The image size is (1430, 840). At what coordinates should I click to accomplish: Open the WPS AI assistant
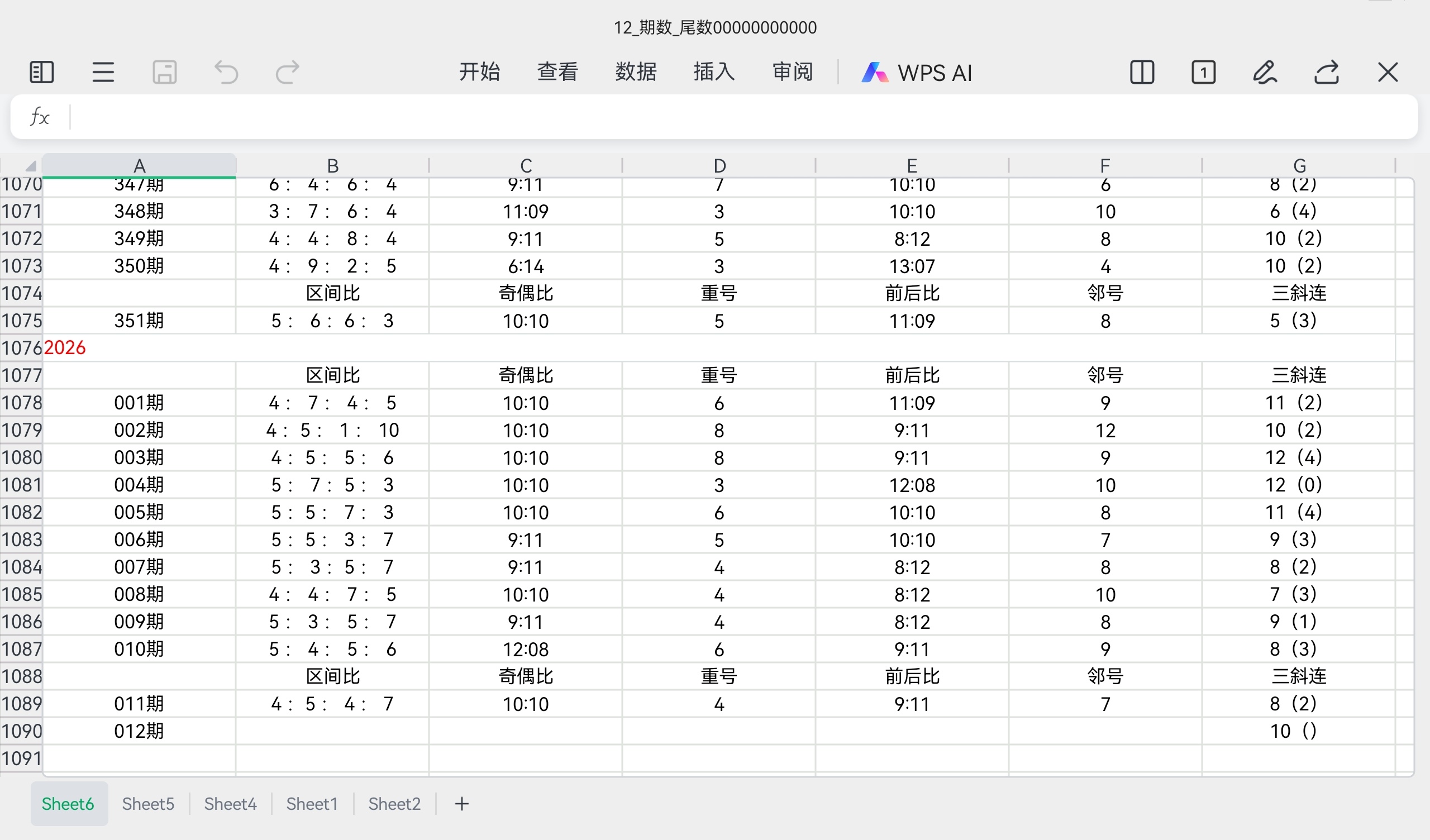[x=917, y=73]
